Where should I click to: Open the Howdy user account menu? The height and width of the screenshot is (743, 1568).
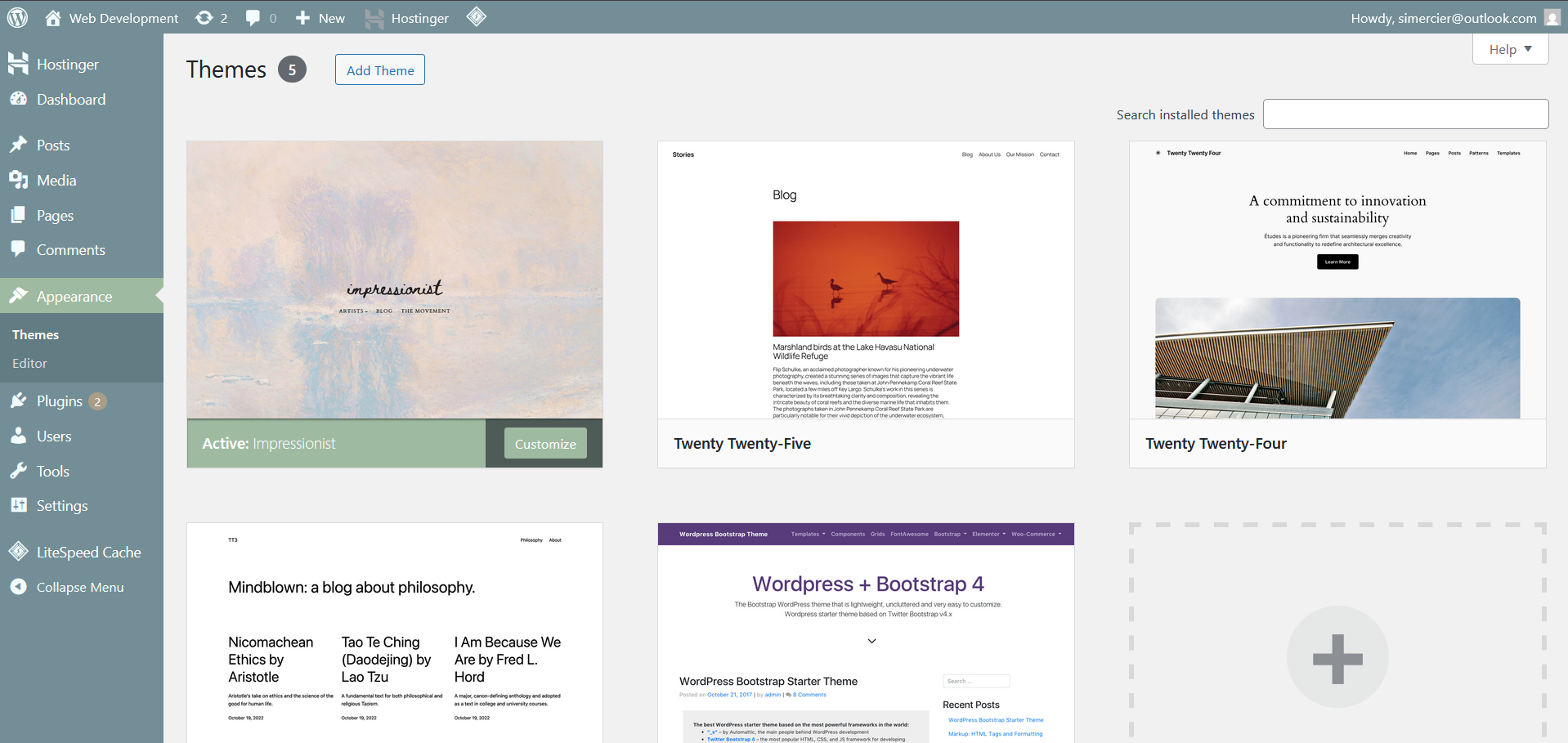tap(1443, 18)
